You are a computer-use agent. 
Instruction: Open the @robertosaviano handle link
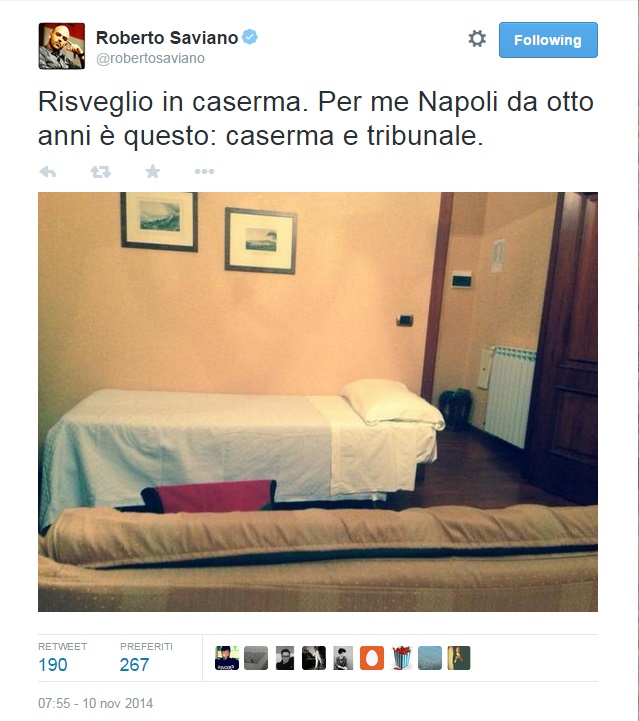pyautogui.click(x=150, y=58)
